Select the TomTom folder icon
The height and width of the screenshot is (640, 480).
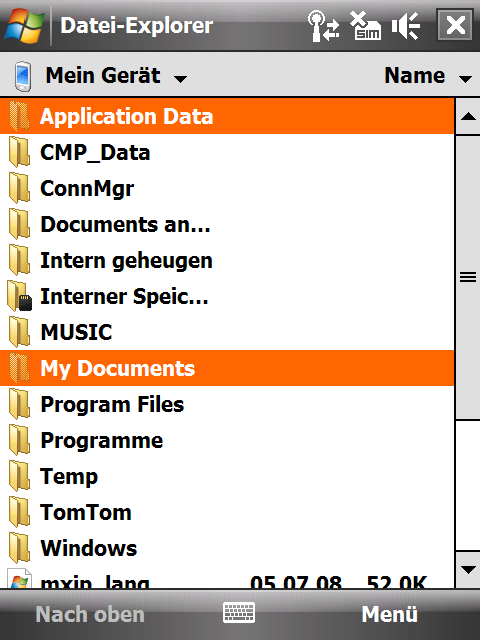19,512
